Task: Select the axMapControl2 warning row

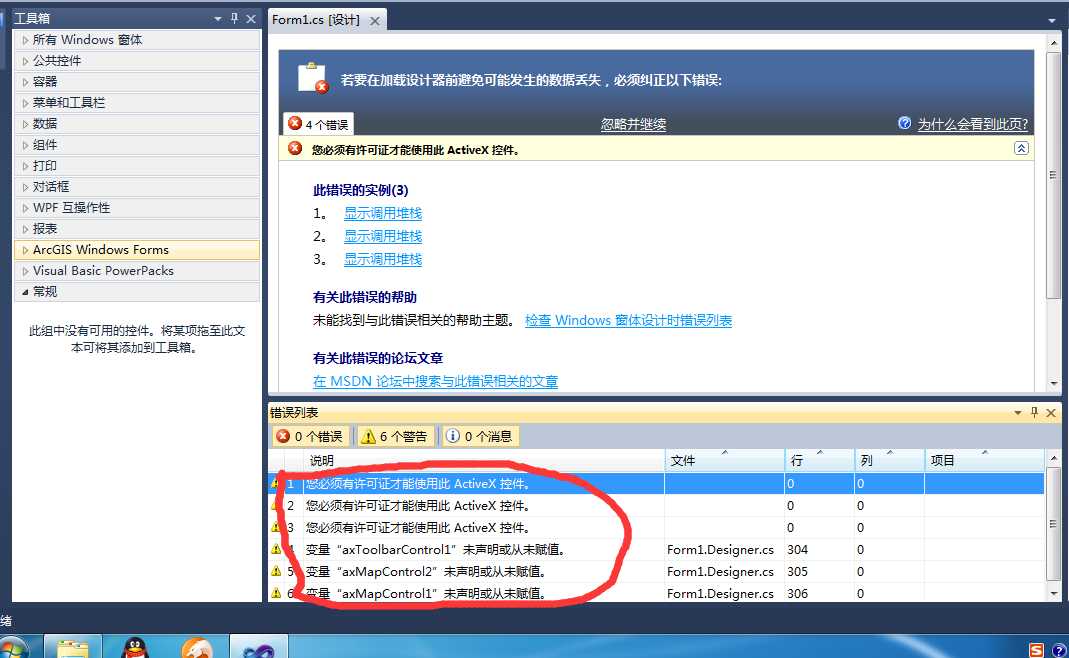Action: click(657, 571)
